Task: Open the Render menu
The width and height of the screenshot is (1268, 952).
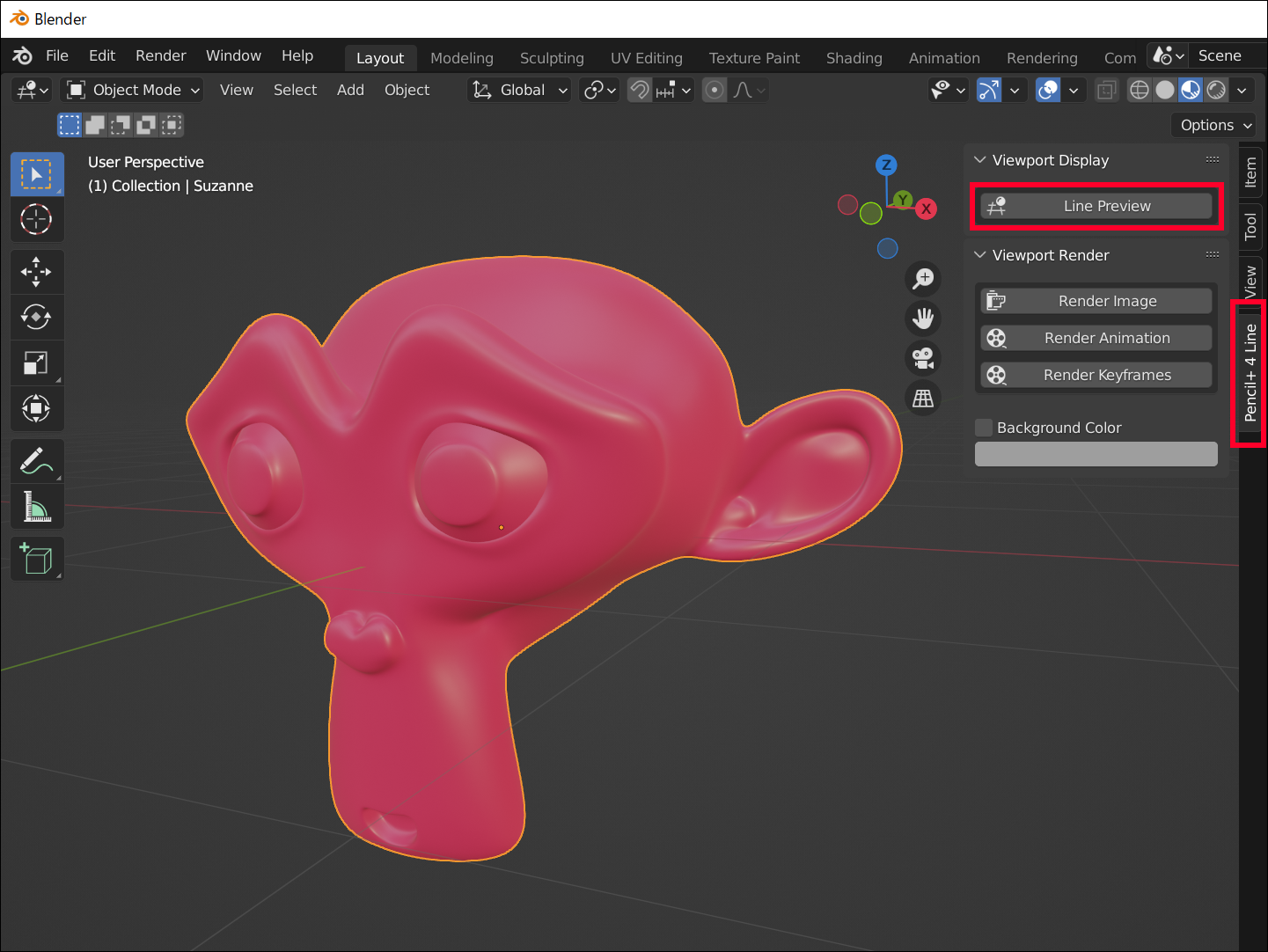Action: tap(160, 55)
